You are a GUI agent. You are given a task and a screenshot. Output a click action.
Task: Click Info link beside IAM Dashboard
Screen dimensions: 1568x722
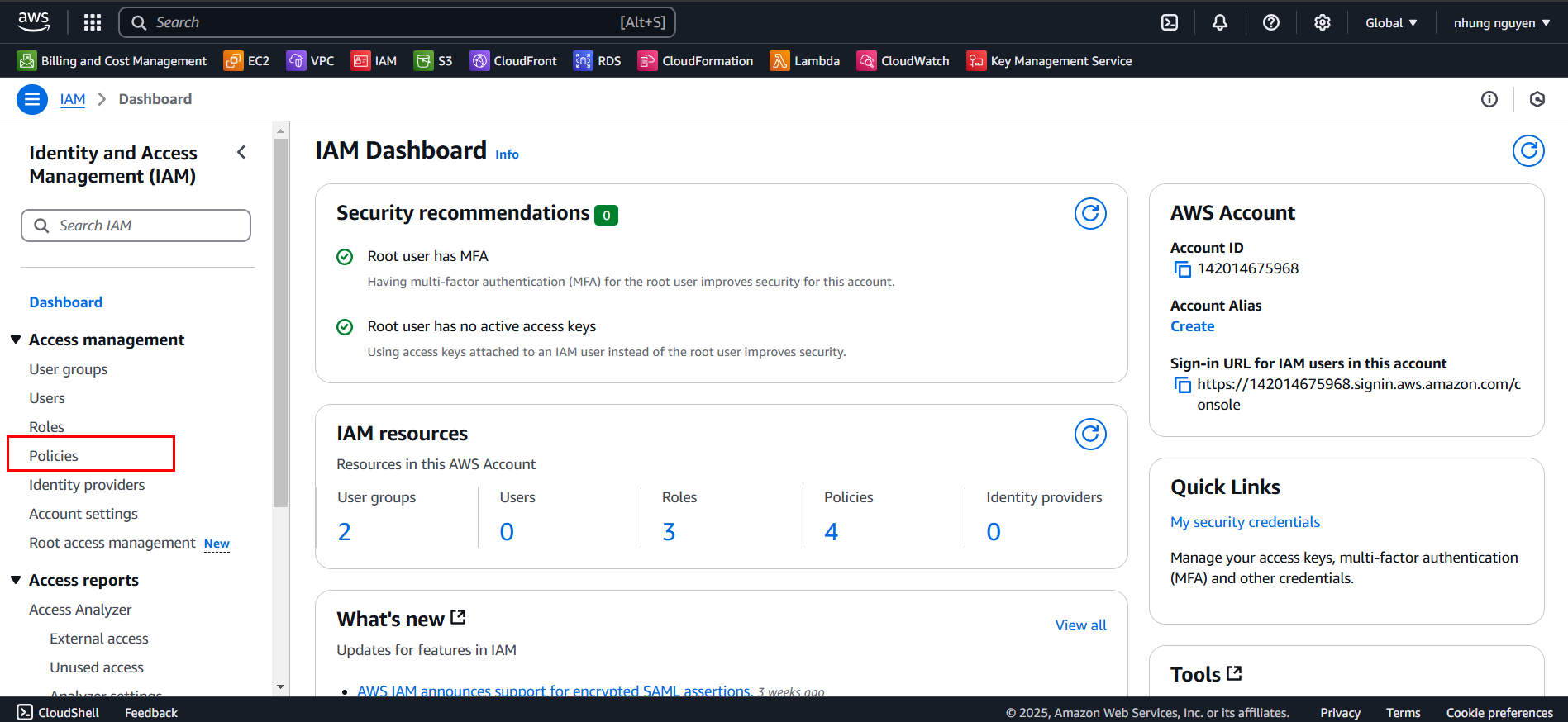(507, 154)
